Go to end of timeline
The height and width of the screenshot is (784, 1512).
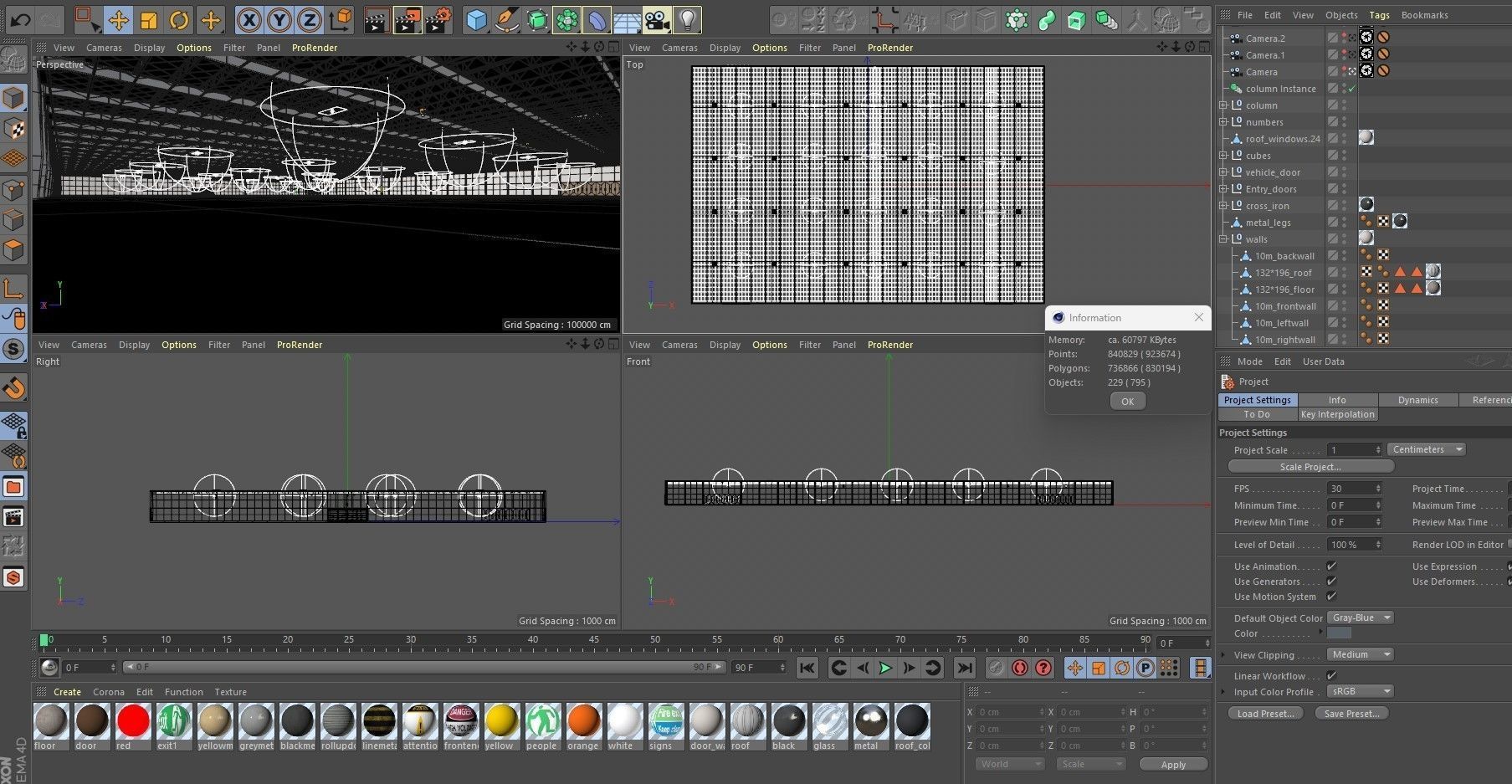965,668
